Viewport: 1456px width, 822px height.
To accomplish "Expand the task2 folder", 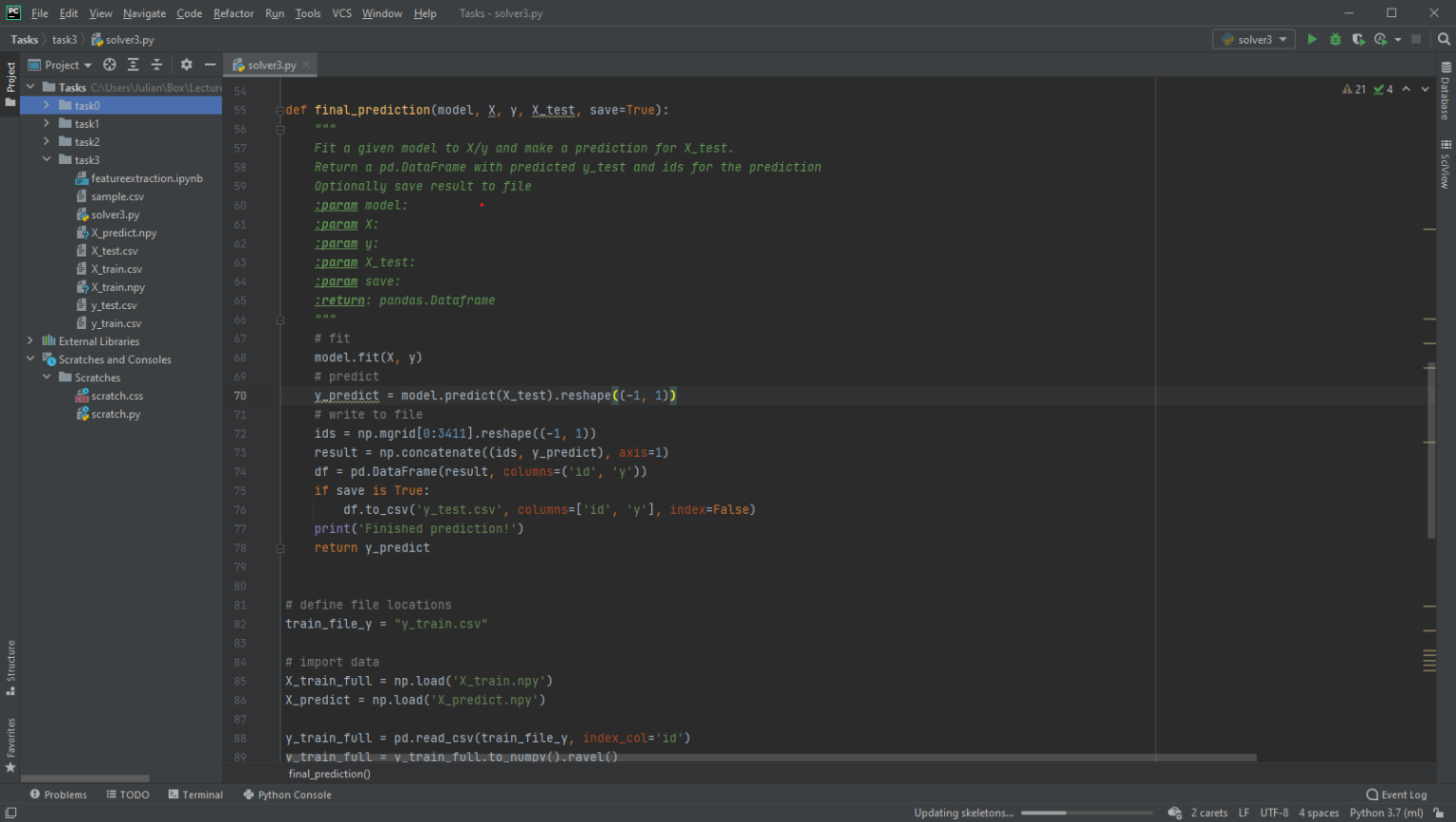I will (45, 141).
